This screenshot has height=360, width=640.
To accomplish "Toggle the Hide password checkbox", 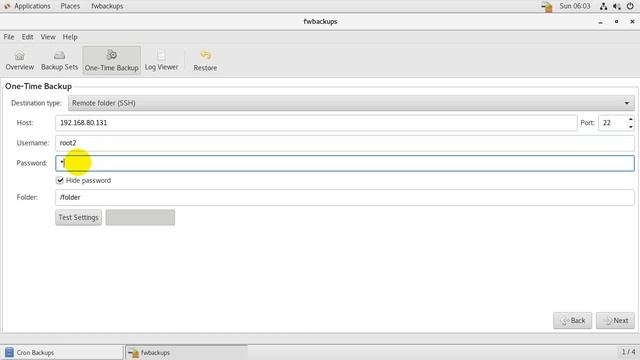I will point(60,180).
